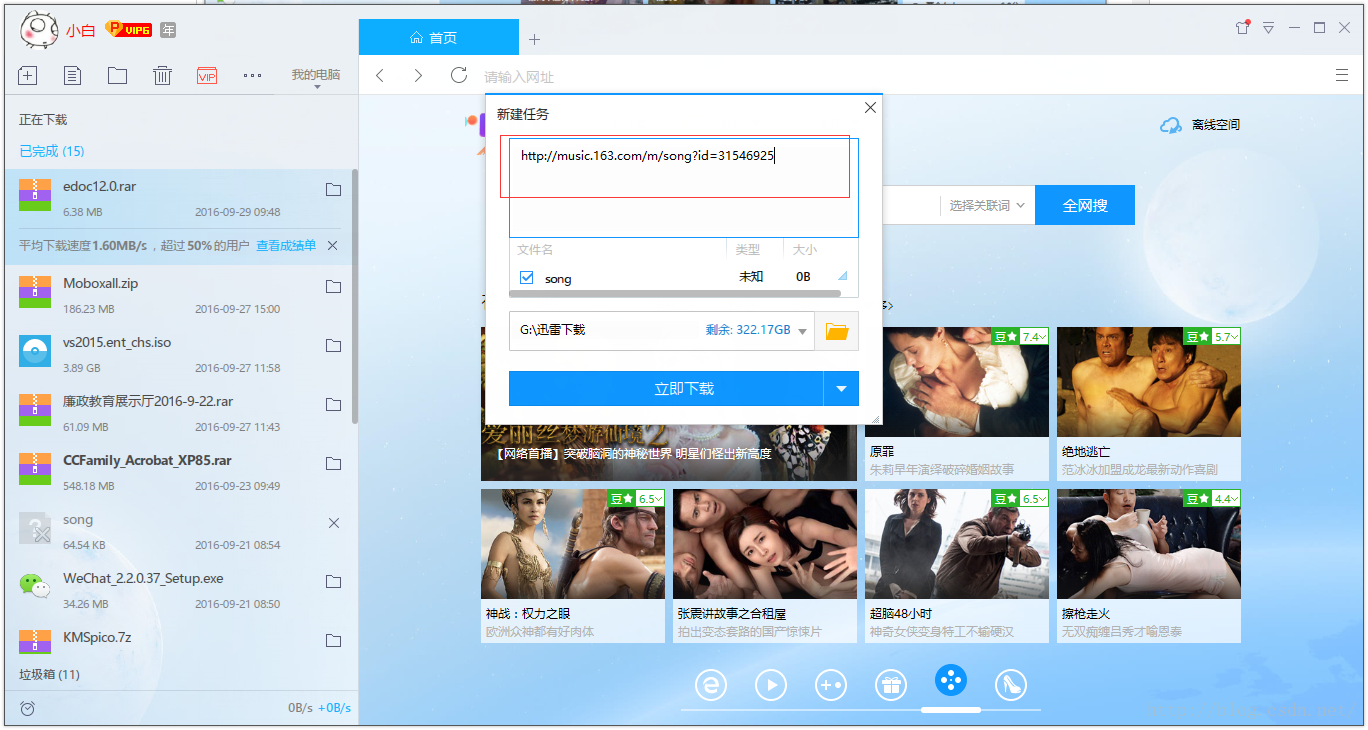Click the 小白 avatar picture

click(x=38, y=29)
